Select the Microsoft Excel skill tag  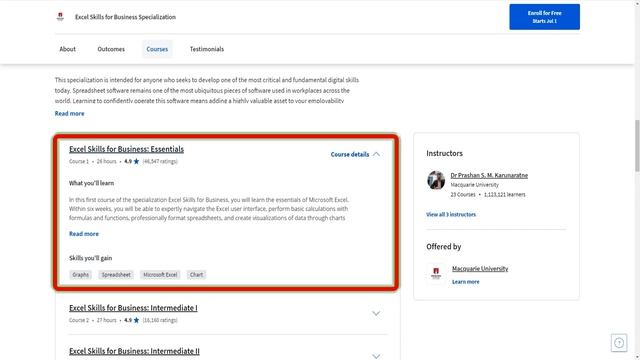tap(160, 275)
